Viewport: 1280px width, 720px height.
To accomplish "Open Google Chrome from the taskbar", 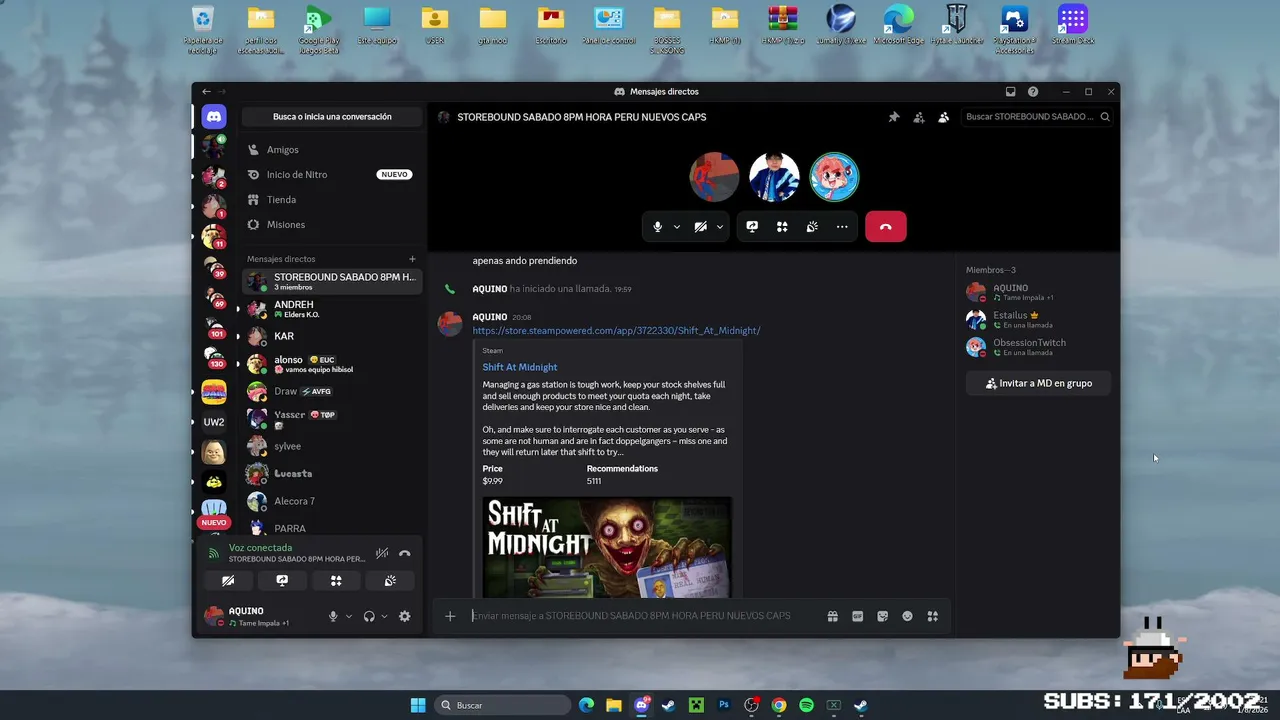I will (779, 705).
